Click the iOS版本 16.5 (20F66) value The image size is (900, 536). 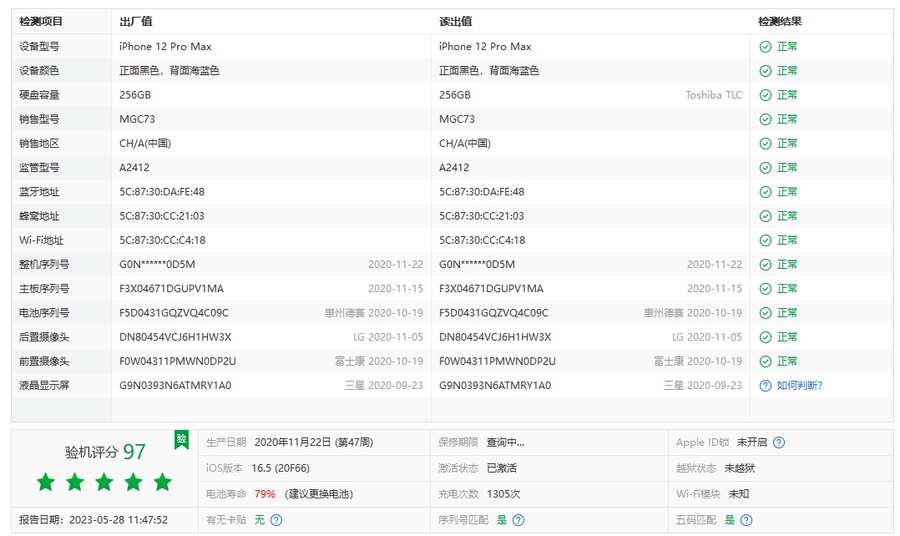point(280,468)
